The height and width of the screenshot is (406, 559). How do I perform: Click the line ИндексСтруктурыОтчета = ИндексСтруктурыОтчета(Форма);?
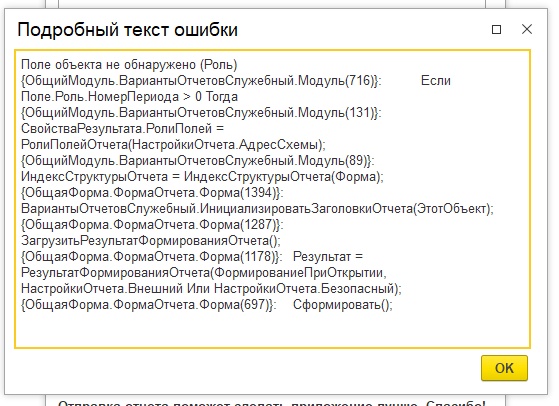pos(202,177)
